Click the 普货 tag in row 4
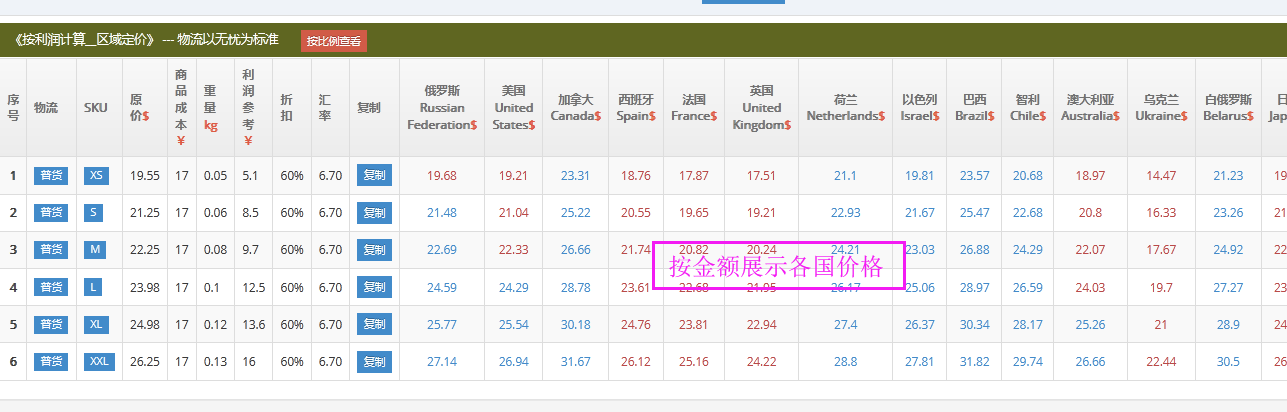This screenshot has width=1287, height=412. (51, 287)
